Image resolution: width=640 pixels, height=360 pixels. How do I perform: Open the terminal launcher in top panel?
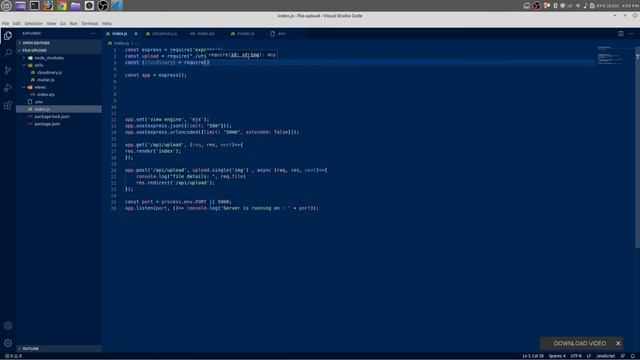34,6
